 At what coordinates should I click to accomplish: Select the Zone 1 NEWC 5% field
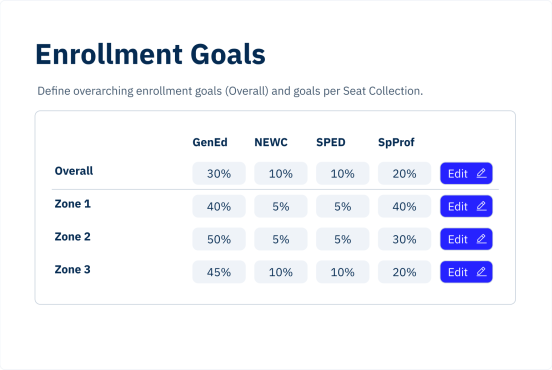tap(281, 206)
